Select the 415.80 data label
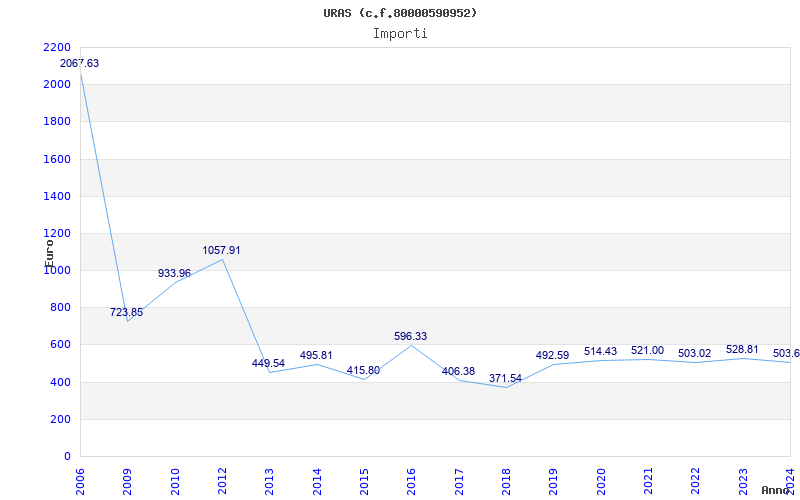The image size is (800, 500). pyautogui.click(x=363, y=370)
